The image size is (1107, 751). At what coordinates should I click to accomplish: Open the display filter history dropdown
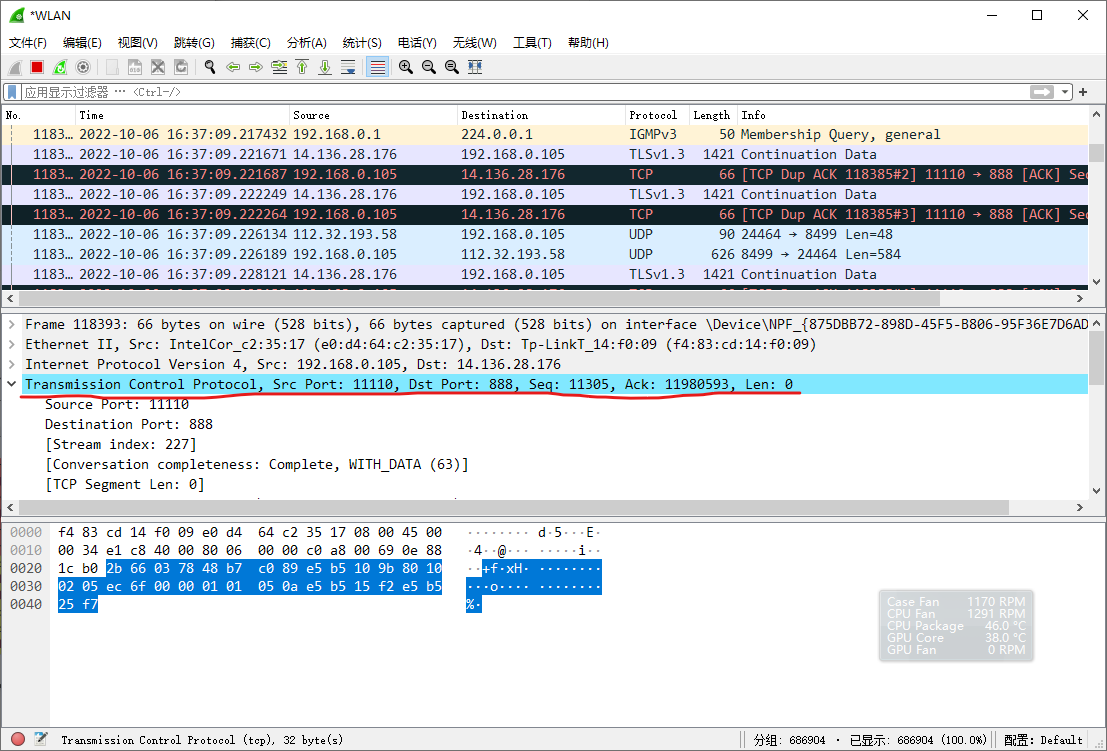(1066, 92)
